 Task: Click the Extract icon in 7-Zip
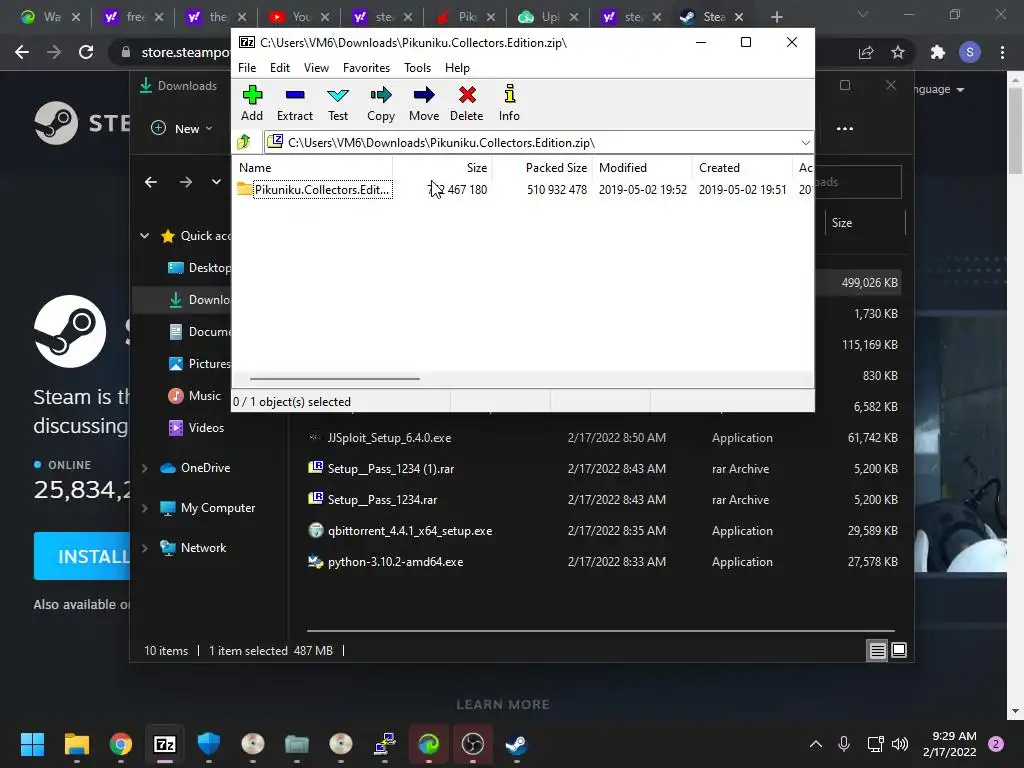295,103
